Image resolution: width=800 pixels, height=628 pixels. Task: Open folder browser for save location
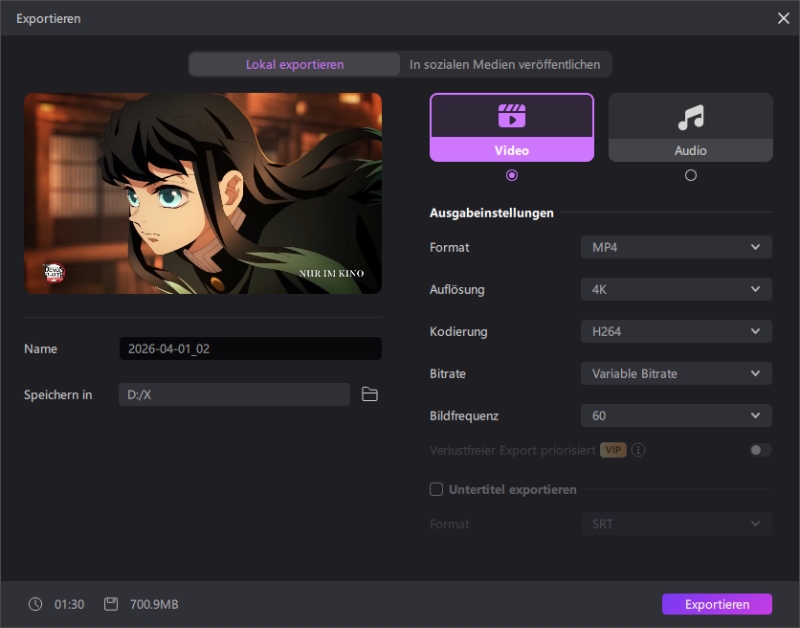370,395
